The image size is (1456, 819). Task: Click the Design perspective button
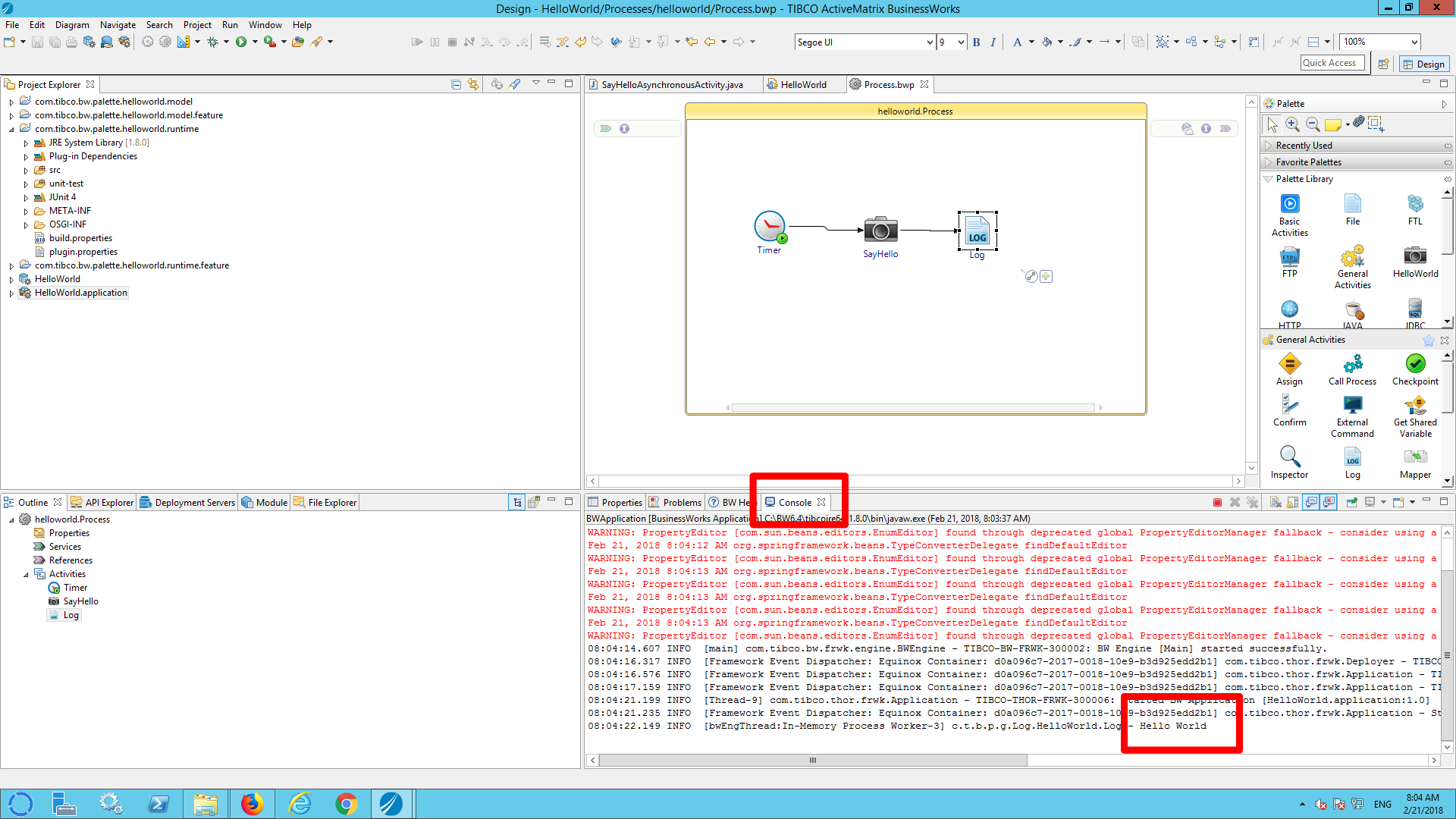[1423, 64]
